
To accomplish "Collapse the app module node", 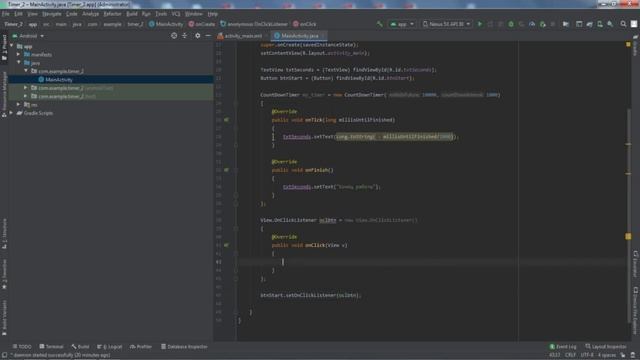I will click(x=11, y=46).
